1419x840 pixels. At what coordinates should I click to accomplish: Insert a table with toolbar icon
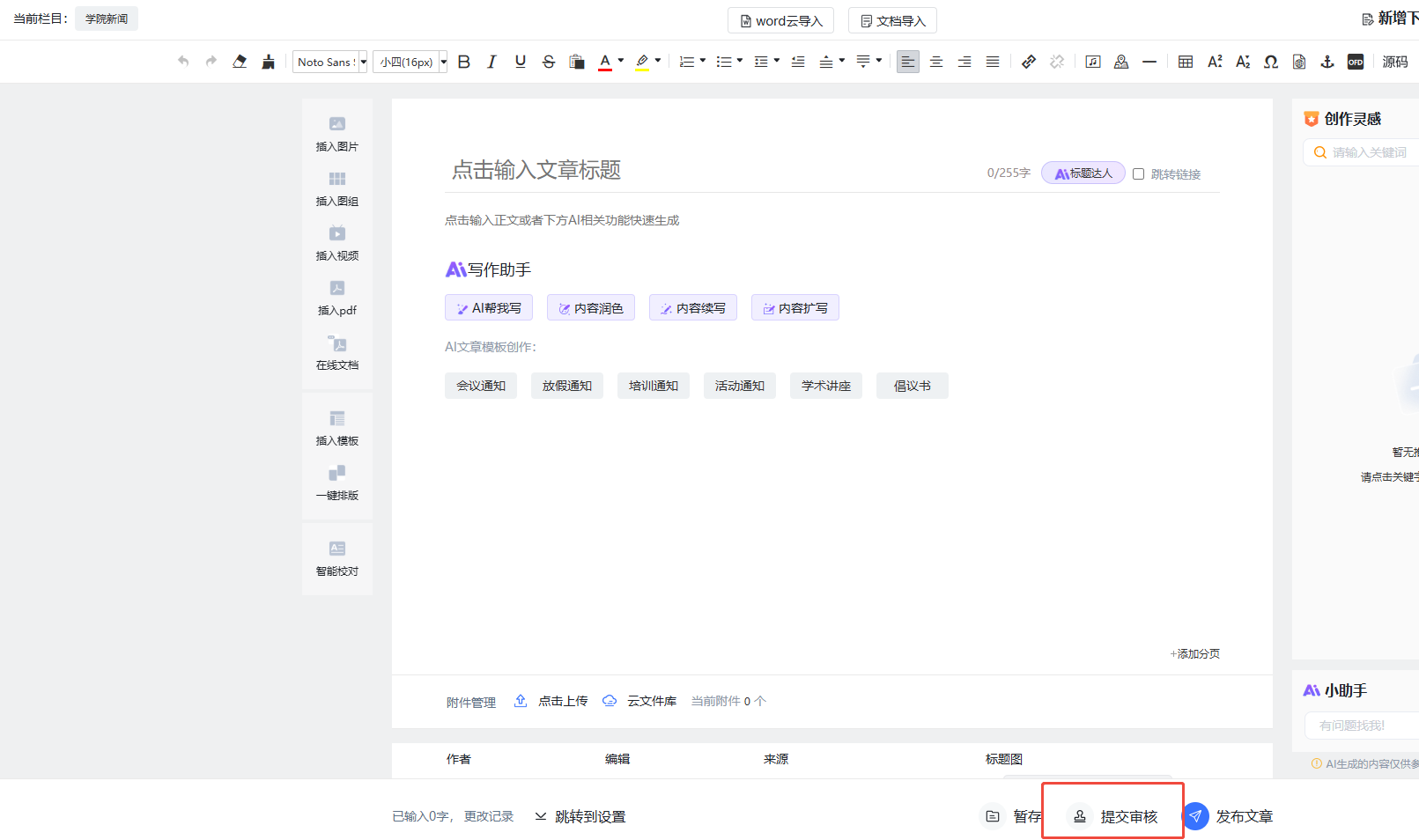(x=1186, y=62)
